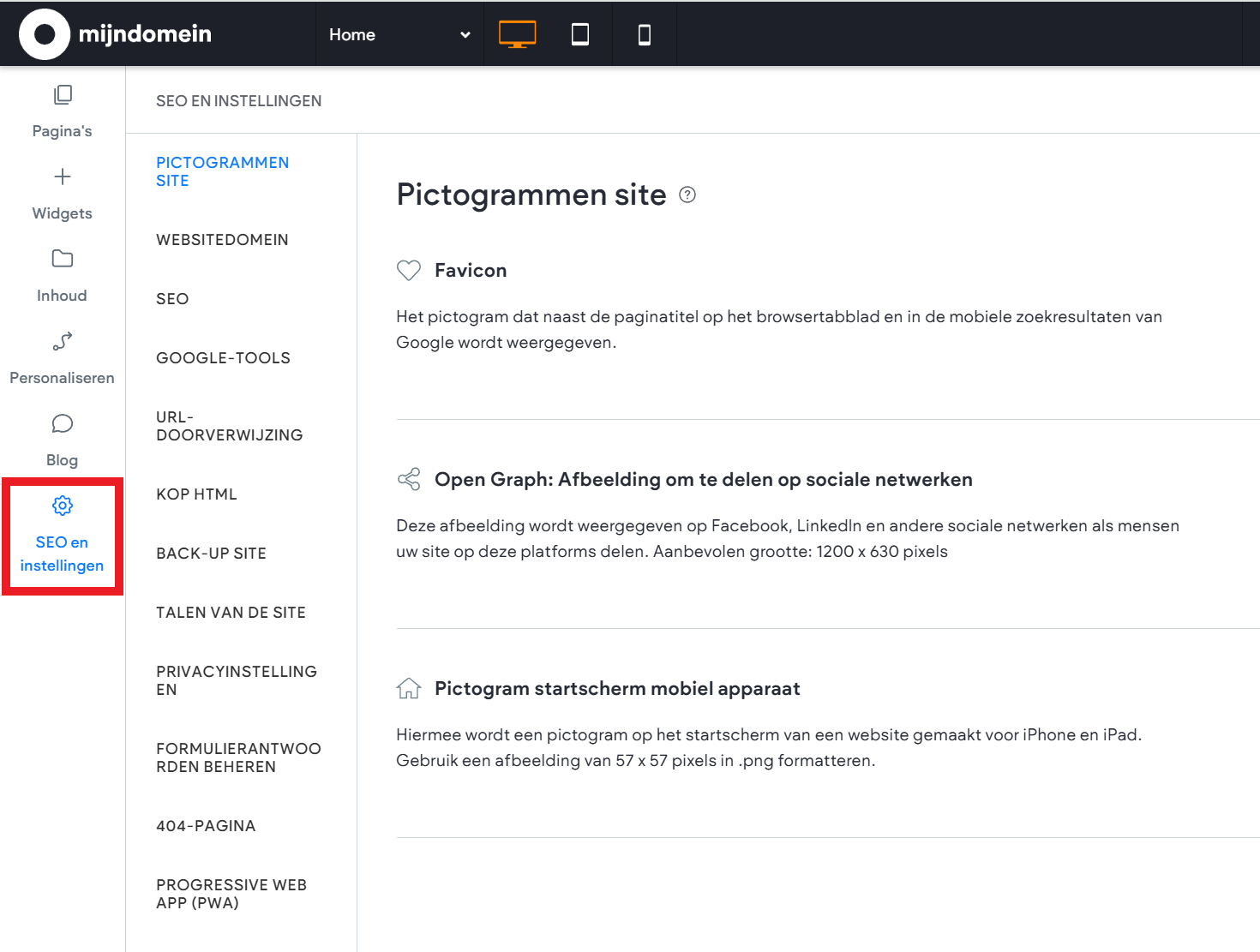Open the Widgets panel
Viewport: 1260px width, 952px height.
coord(62,194)
